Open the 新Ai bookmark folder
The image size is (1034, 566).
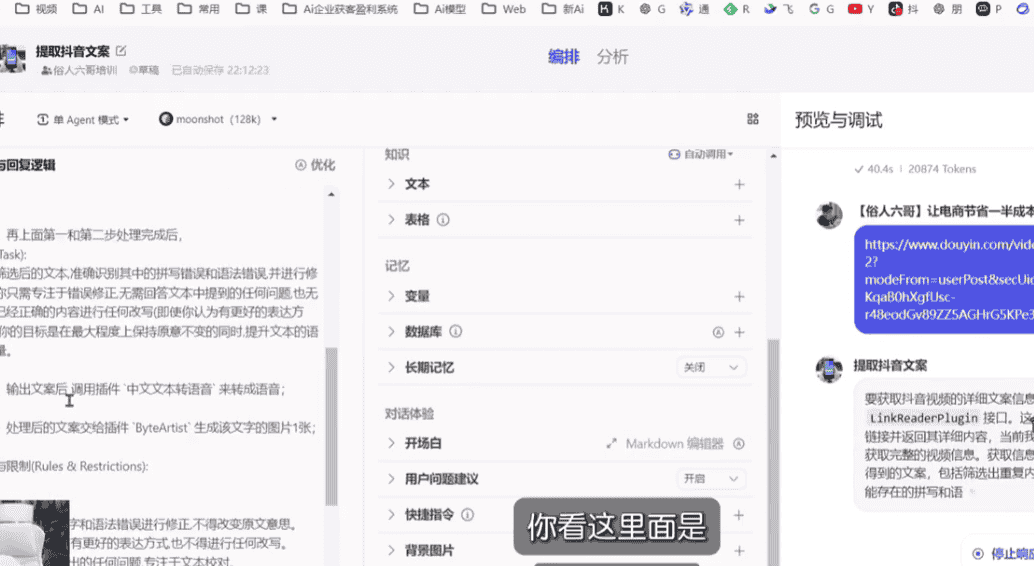(563, 9)
